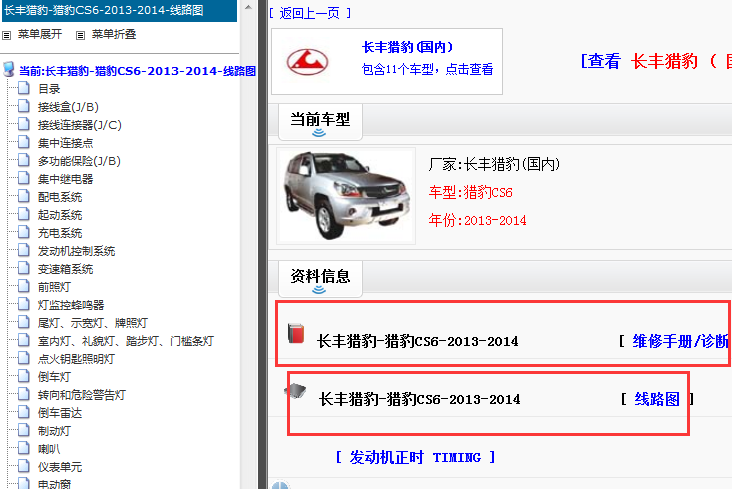
Task: Open 发动机控制系统 tree entry
Action: [x=76, y=251]
